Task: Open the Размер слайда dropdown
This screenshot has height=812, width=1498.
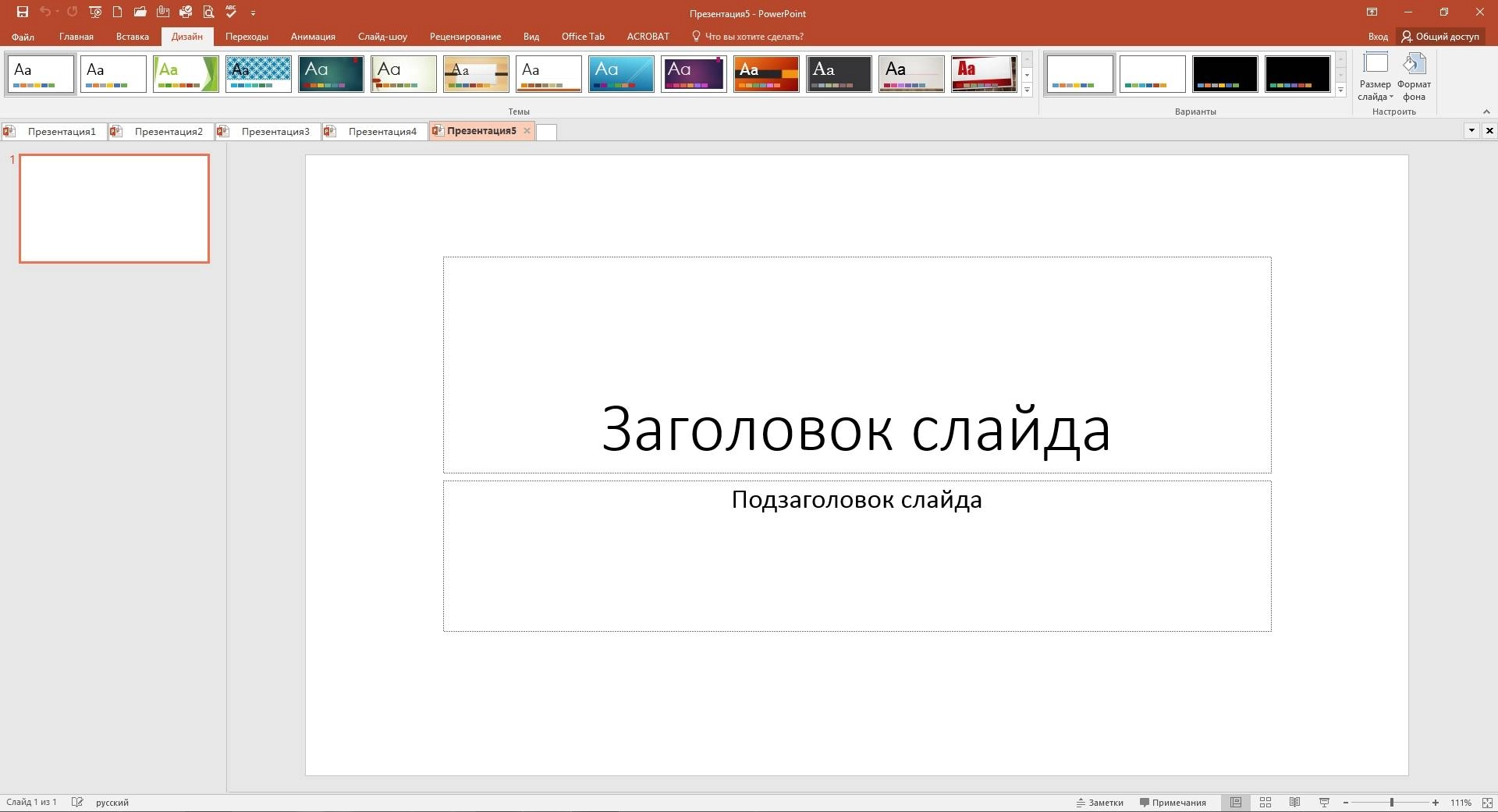Action: tap(1375, 77)
